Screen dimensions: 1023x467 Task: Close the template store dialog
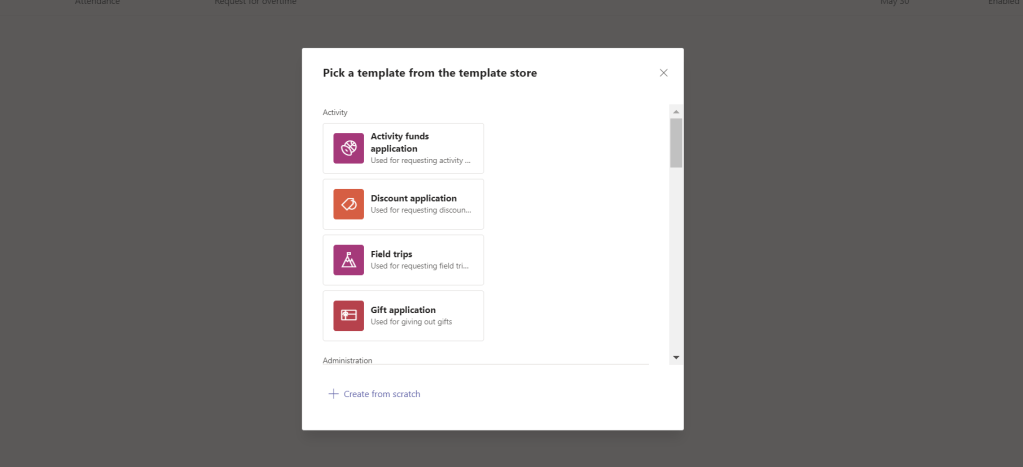tap(663, 73)
